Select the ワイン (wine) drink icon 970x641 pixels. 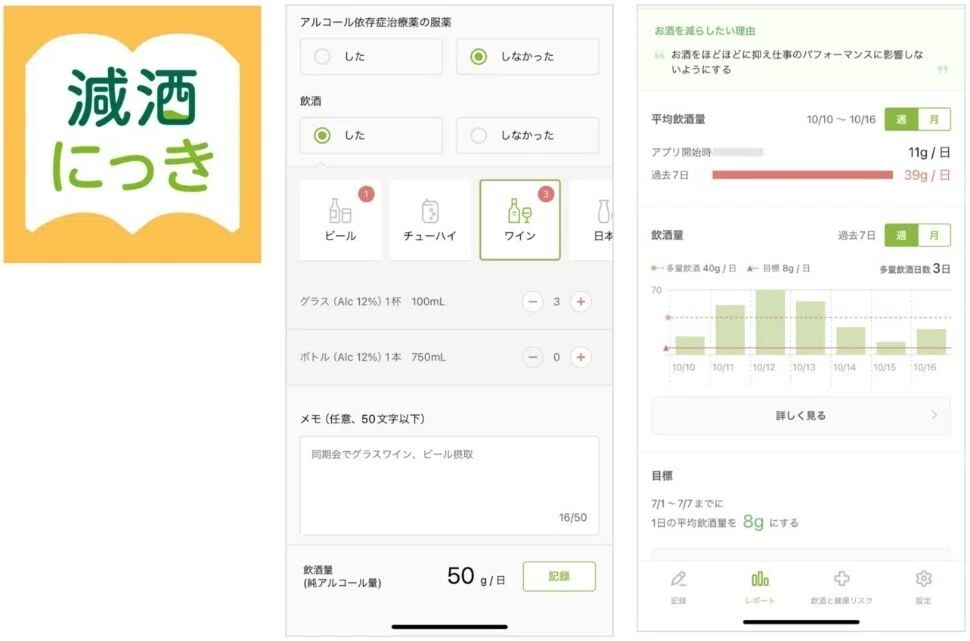[x=519, y=211]
